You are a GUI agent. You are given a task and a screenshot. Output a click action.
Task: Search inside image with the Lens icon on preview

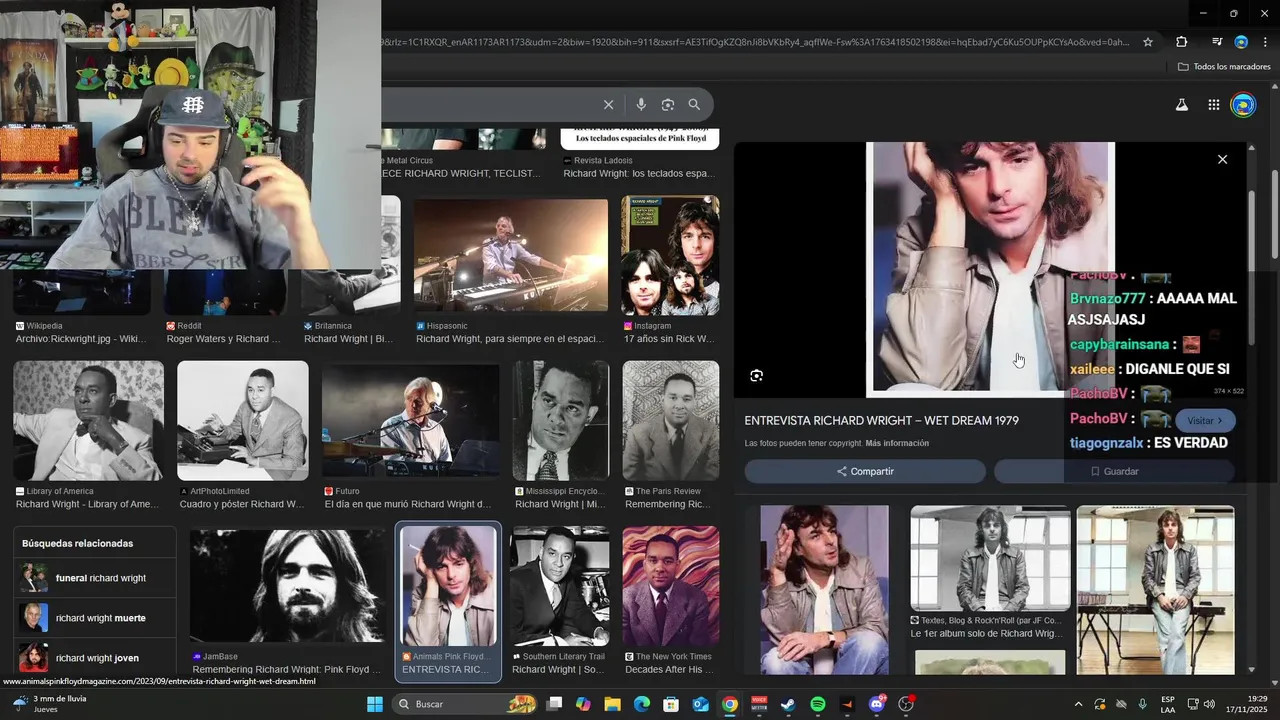tap(756, 376)
